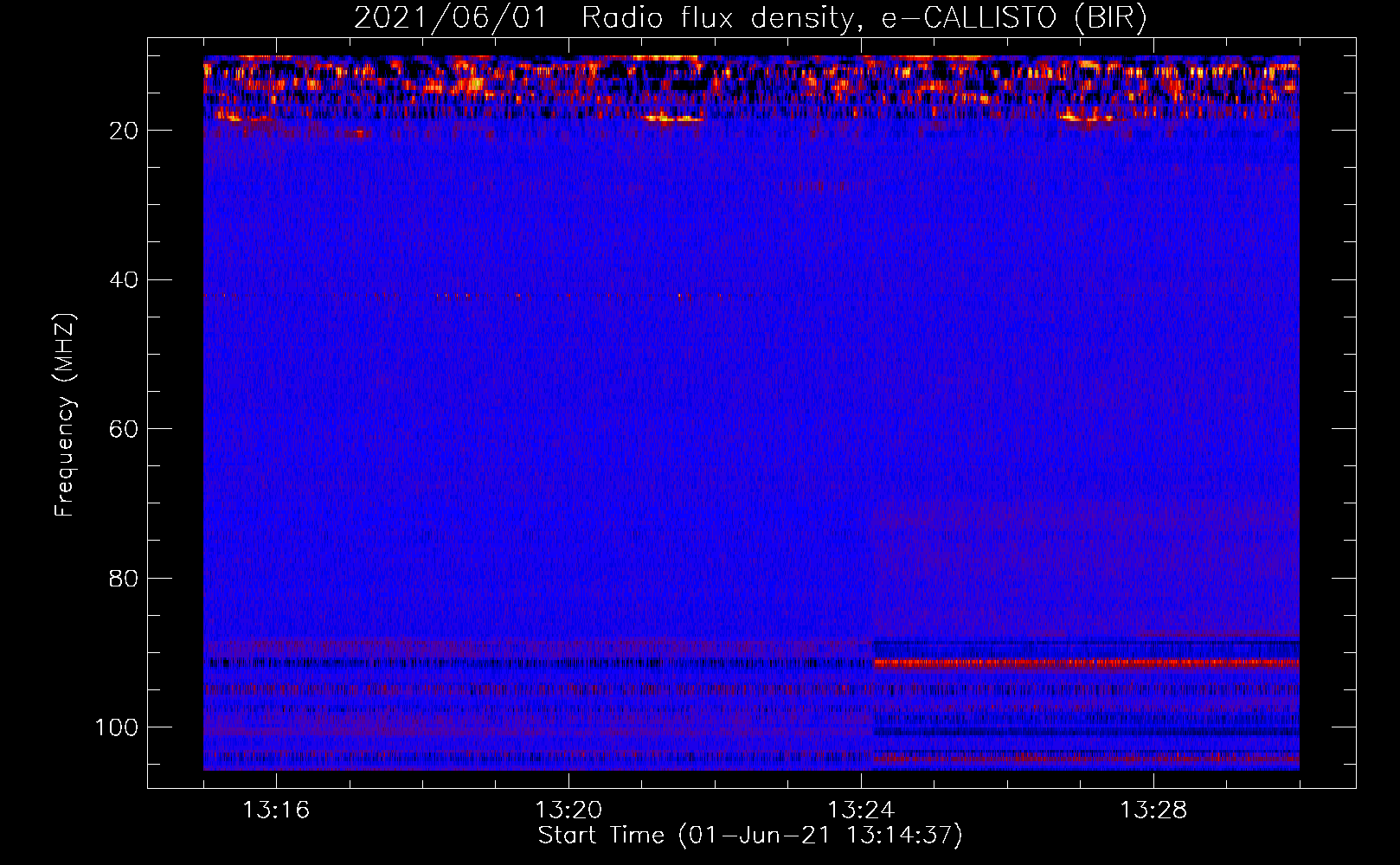1400x865 pixels.
Task: Click the 13:16 time tick label
Action: 276,811
